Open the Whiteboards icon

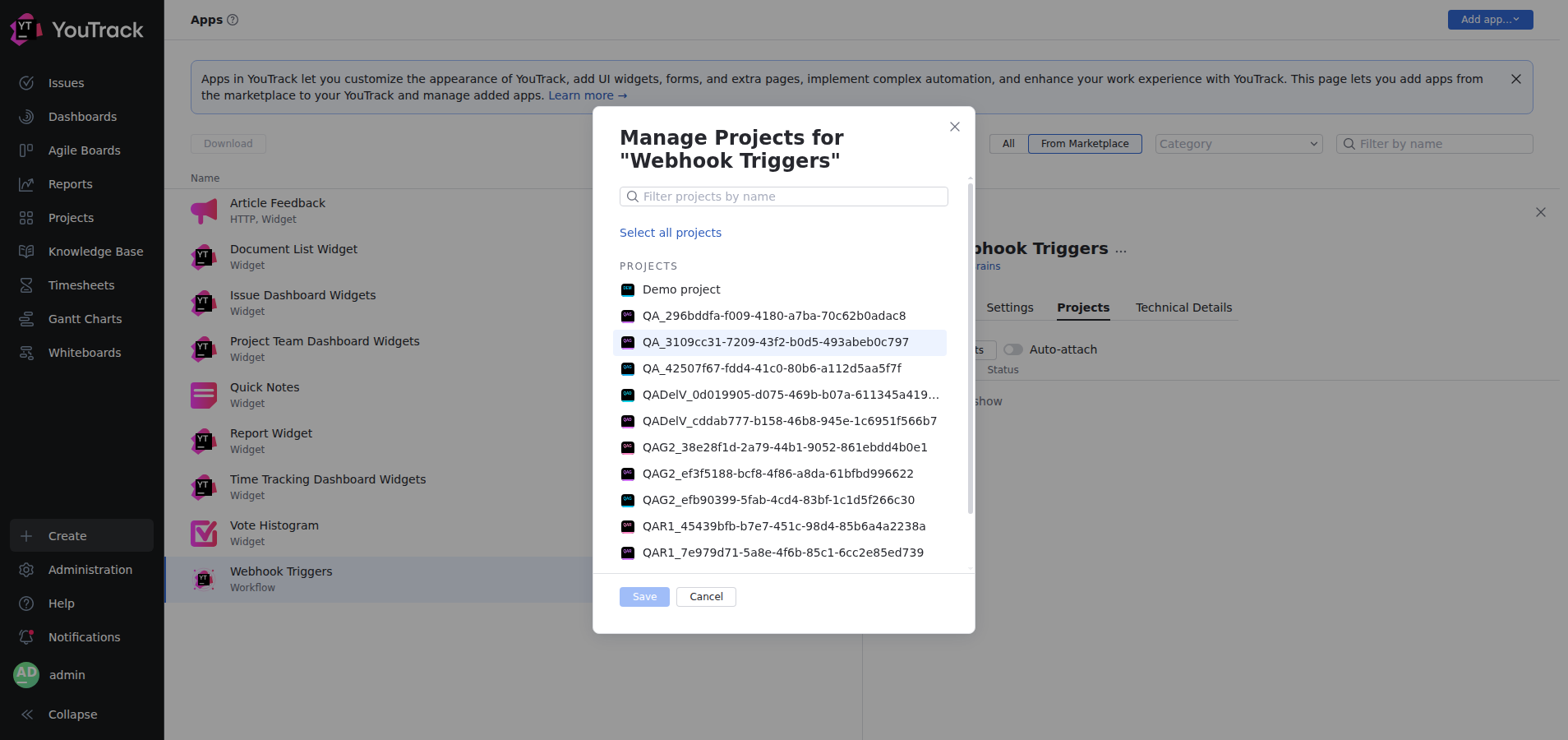tap(26, 353)
